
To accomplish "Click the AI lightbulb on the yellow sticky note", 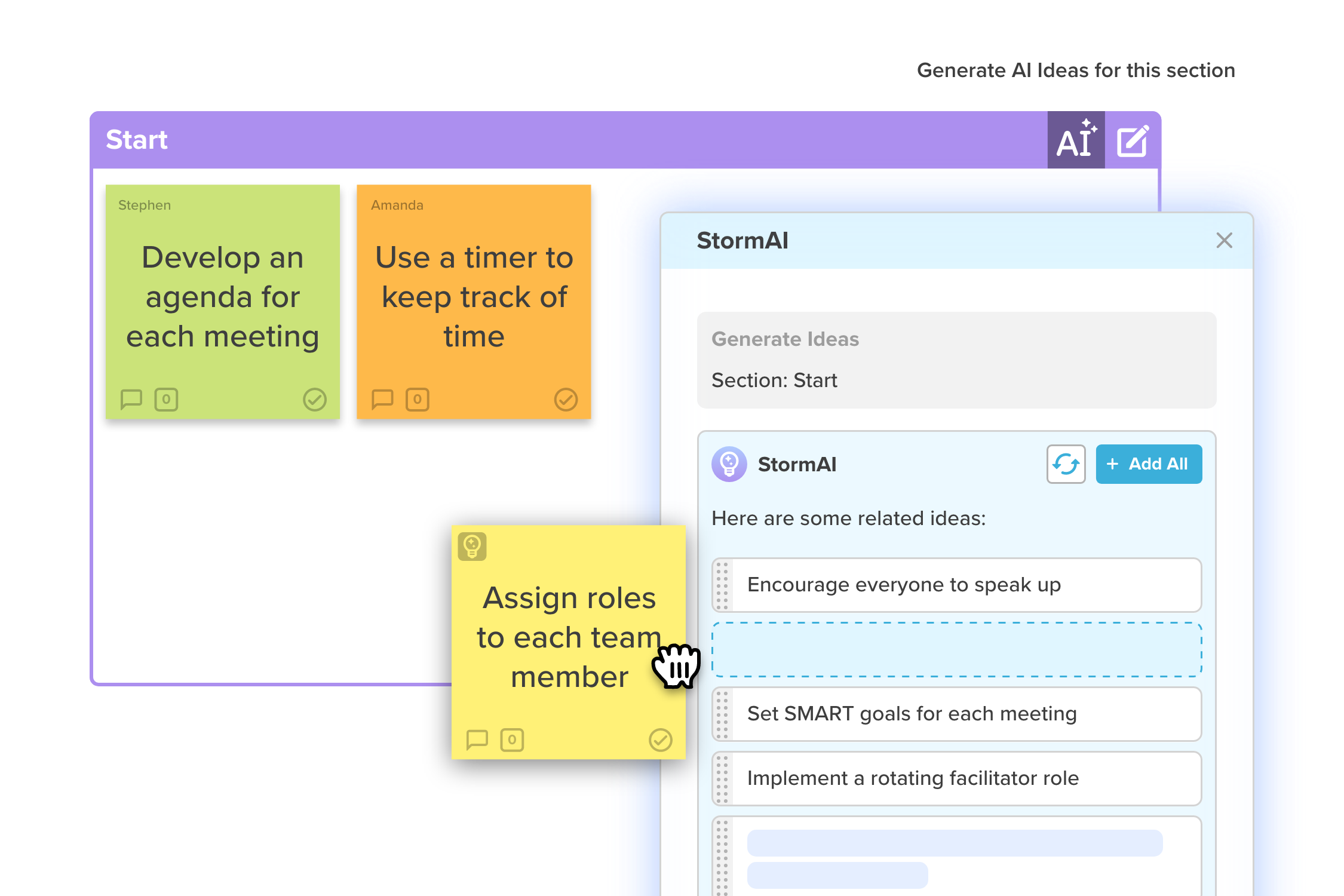I will point(472,545).
